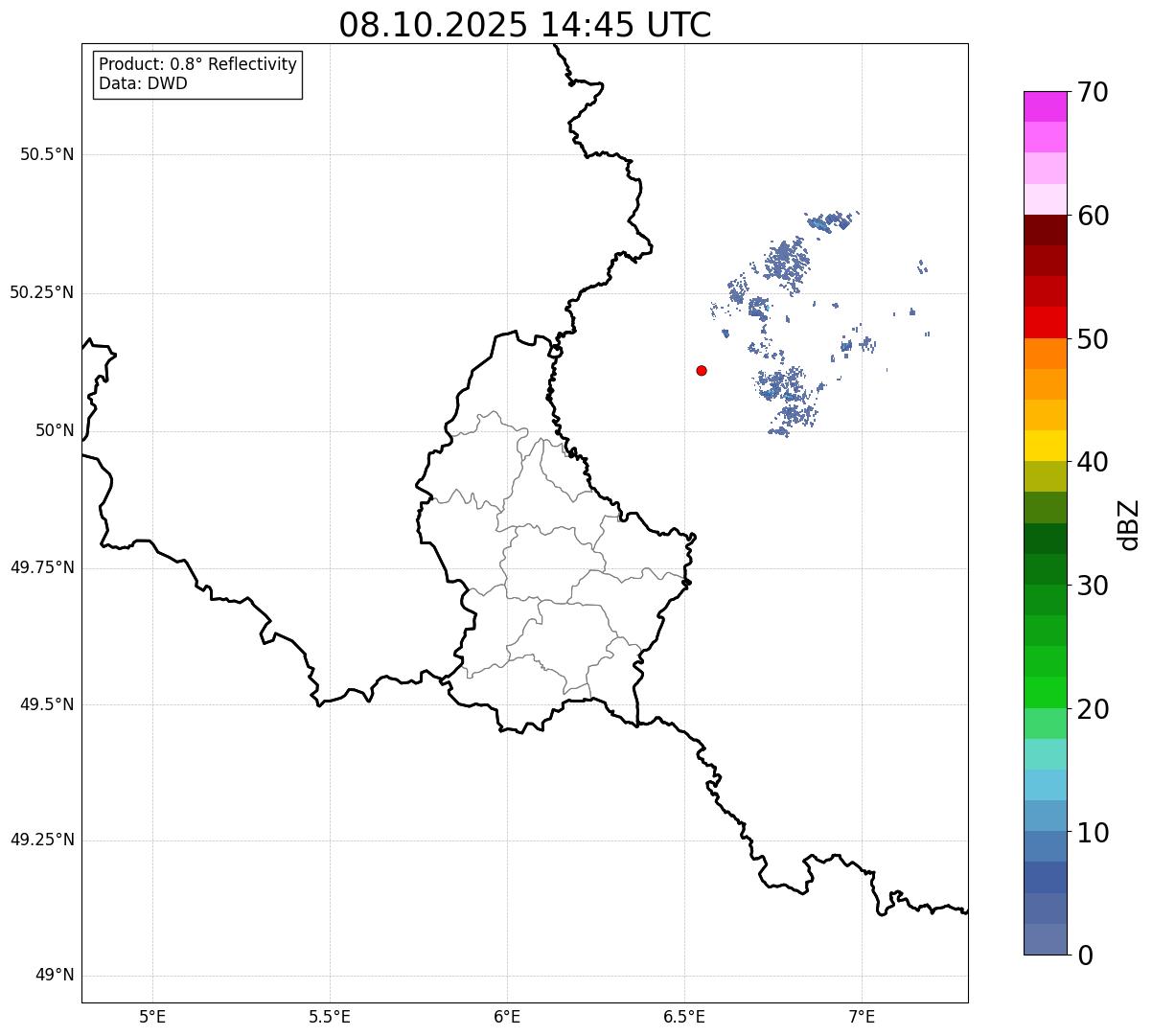Click the colorbar tick label 30
1152x1036 pixels.
click(x=1093, y=586)
